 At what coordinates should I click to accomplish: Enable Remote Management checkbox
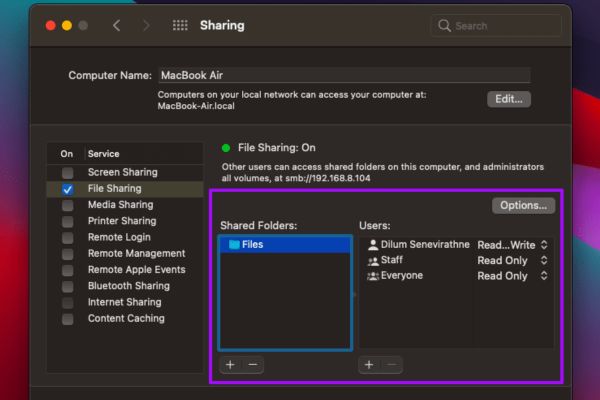click(68, 254)
